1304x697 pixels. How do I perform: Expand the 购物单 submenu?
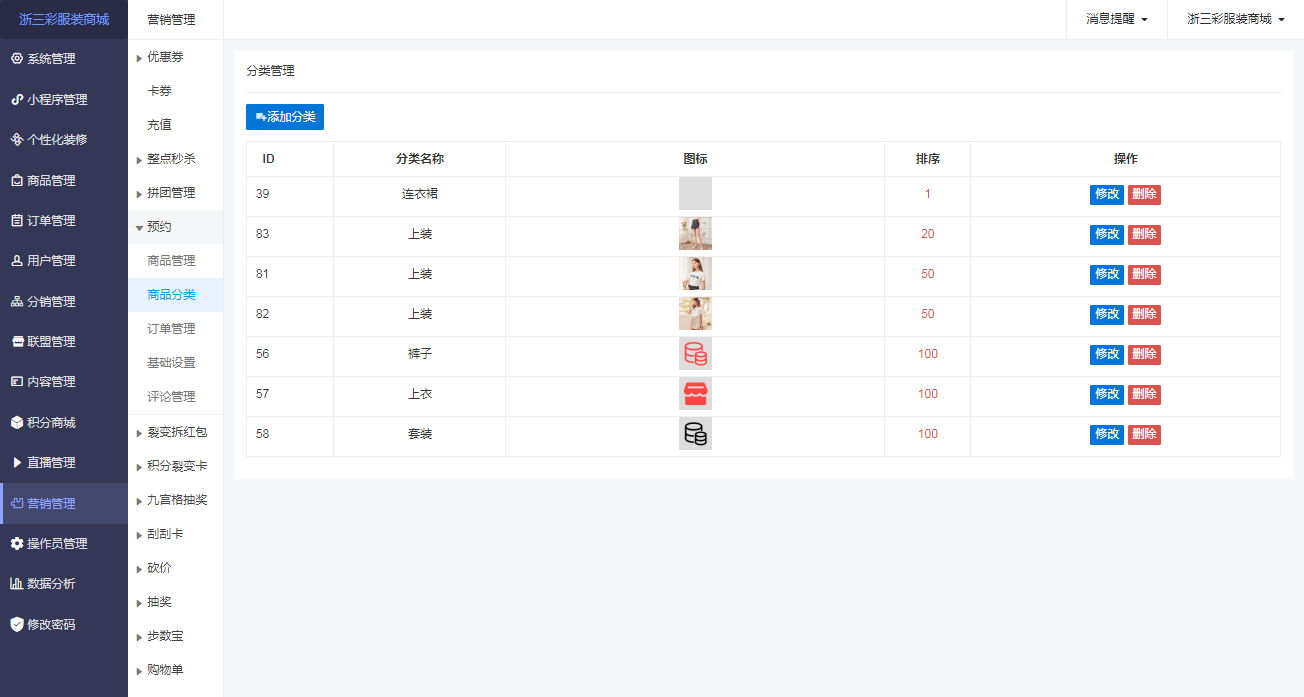(x=175, y=670)
